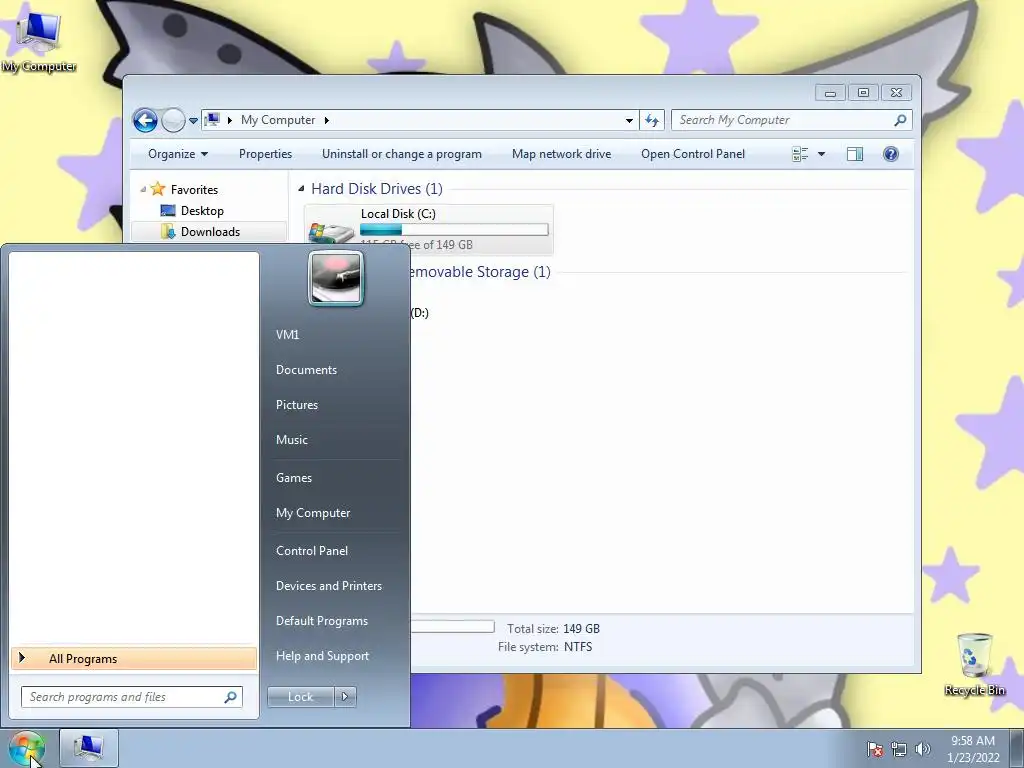Click the search magnifier in Explorer
The width and height of the screenshot is (1024, 768).
click(900, 120)
